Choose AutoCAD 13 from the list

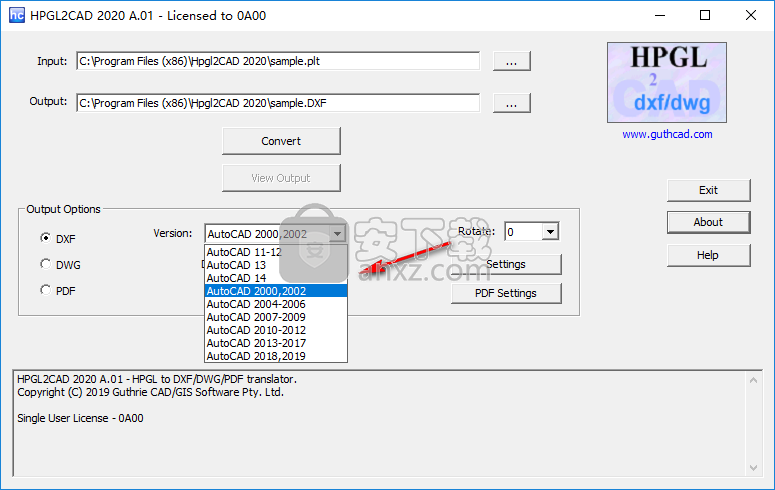pyautogui.click(x=276, y=265)
